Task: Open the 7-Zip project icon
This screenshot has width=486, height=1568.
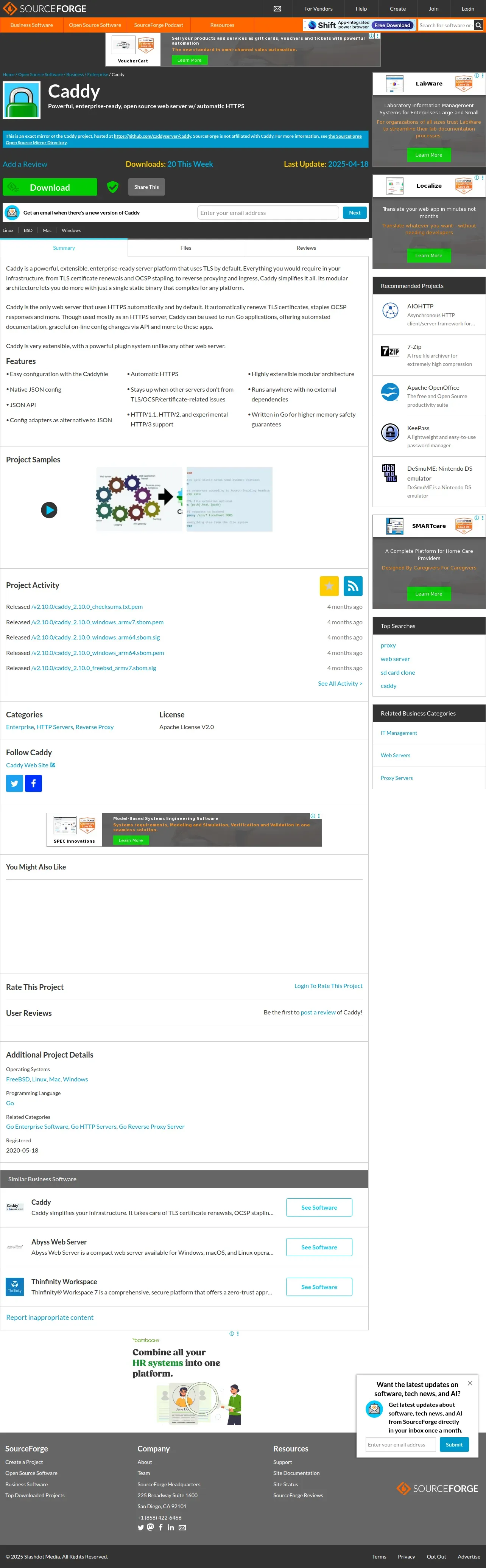Action: pyautogui.click(x=390, y=351)
